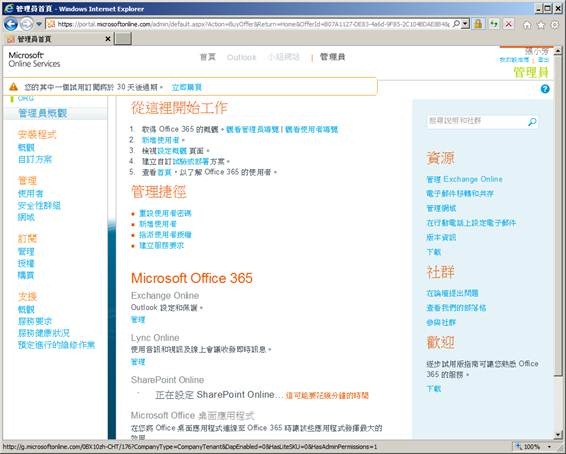Click the yellow warning triangle icon in the banner
The image size is (566, 454).
pos(13,87)
